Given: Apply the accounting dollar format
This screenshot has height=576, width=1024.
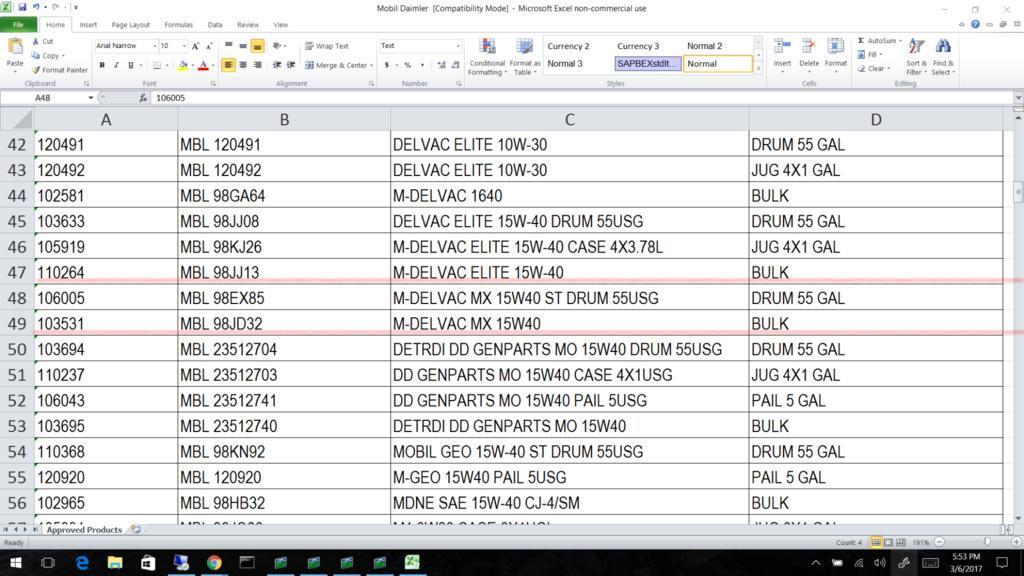Looking at the screenshot, I should pos(387,65).
